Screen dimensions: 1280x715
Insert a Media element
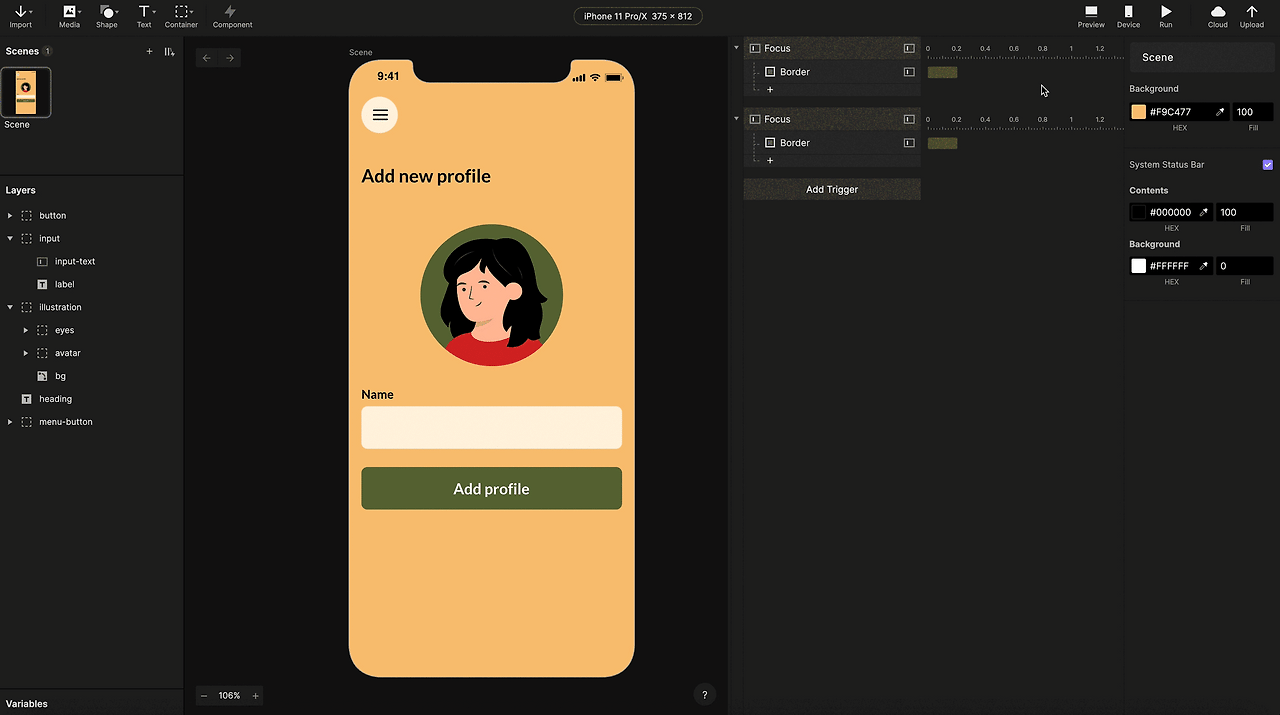pos(69,16)
